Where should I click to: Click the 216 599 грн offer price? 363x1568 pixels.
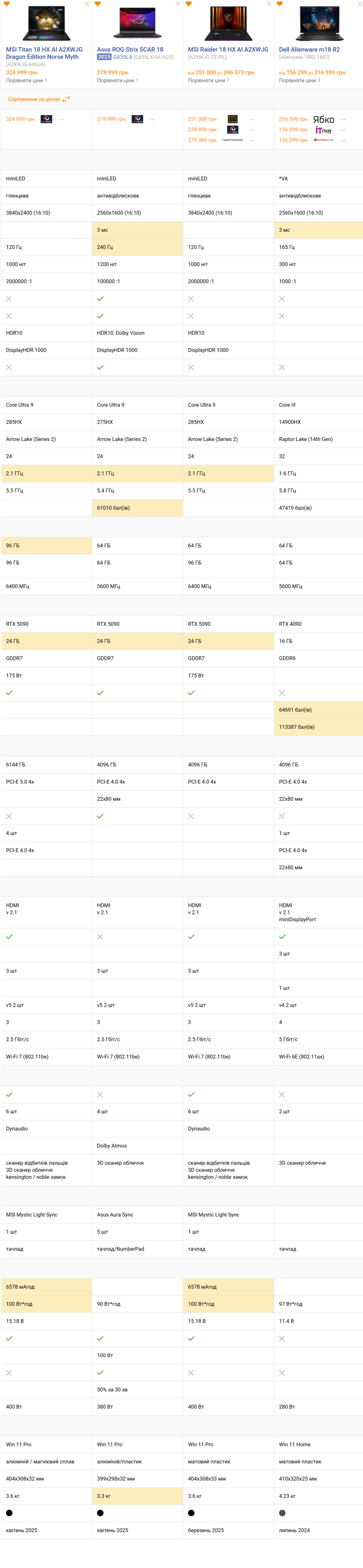(294, 119)
